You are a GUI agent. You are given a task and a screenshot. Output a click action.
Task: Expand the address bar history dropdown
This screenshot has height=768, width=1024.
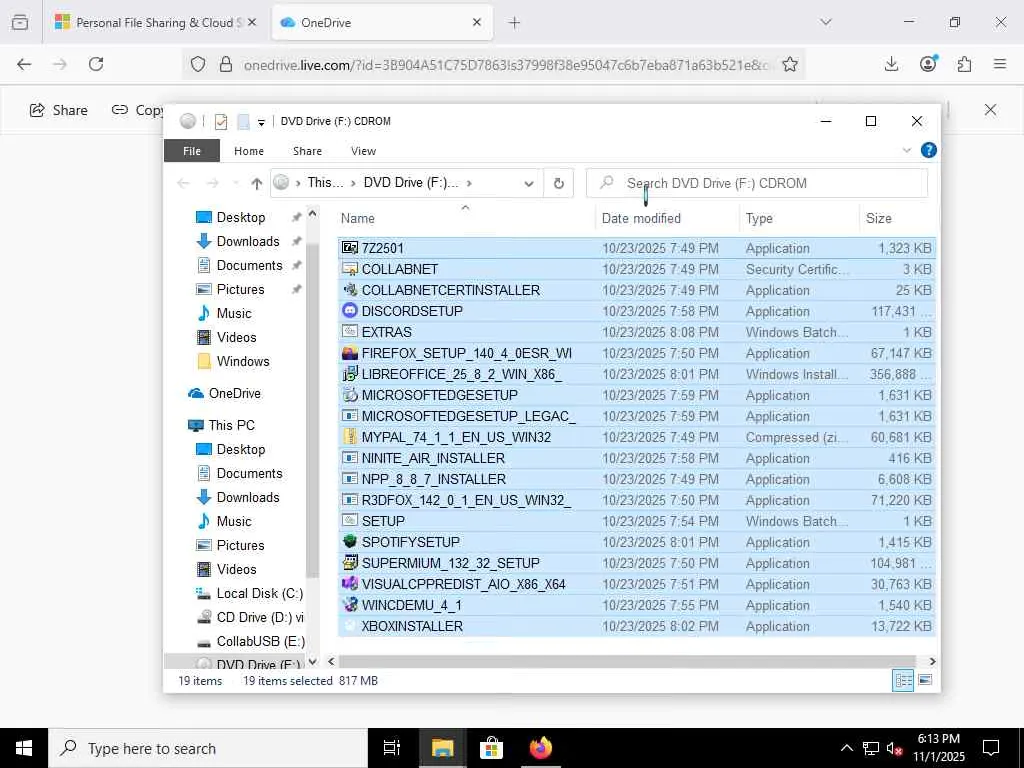[x=529, y=184]
